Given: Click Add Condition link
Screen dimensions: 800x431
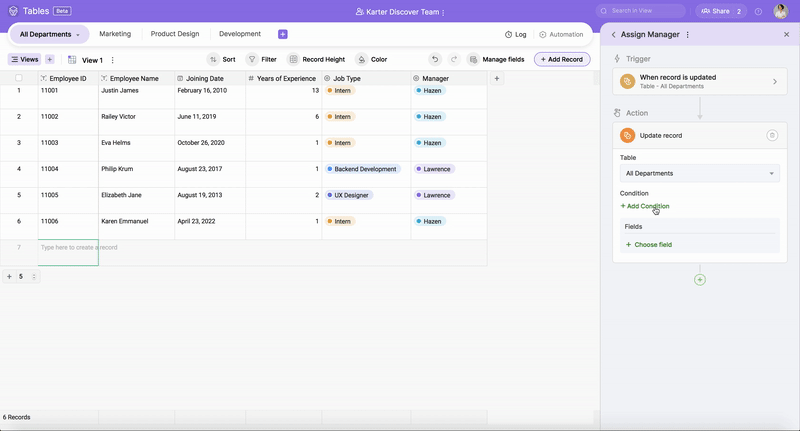Looking at the screenshot, I should coord(645,206).
